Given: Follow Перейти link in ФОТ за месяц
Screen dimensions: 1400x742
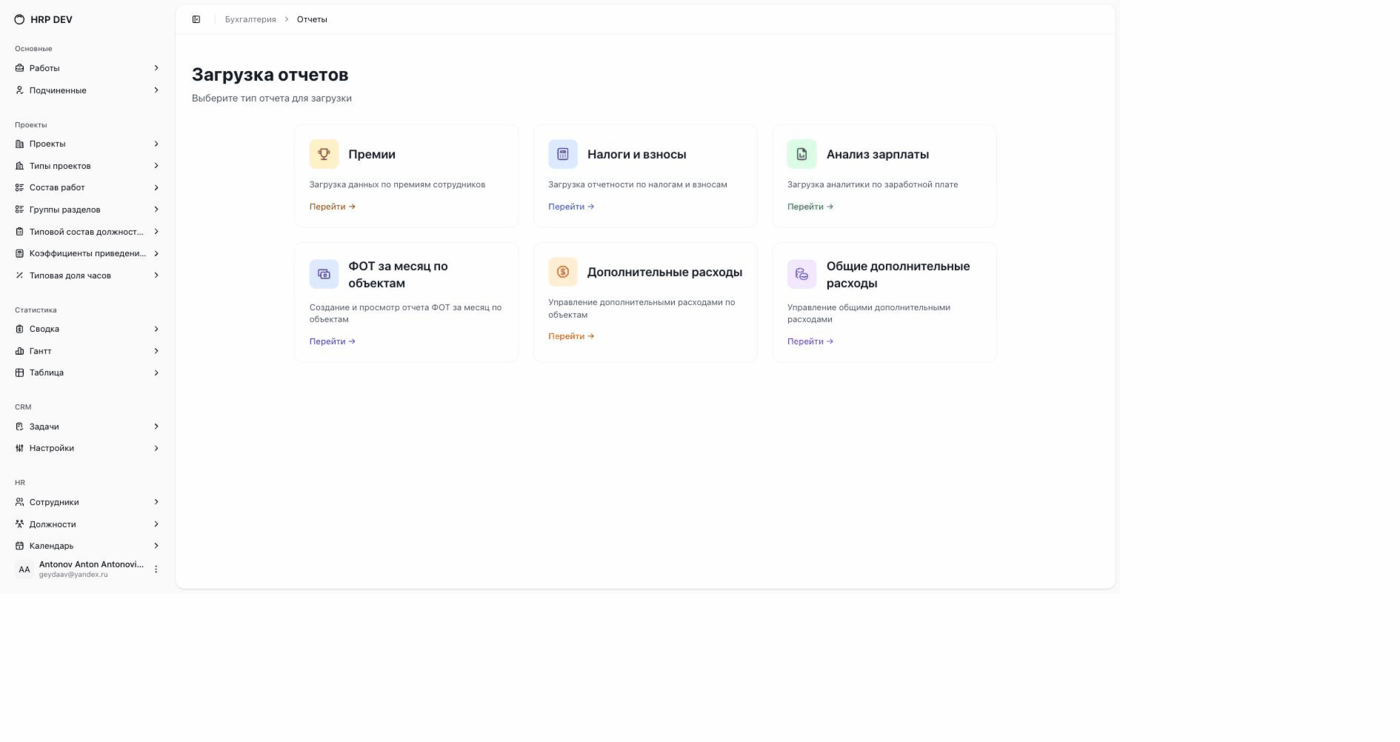Looking at the screenshot, I should (332, 342).
